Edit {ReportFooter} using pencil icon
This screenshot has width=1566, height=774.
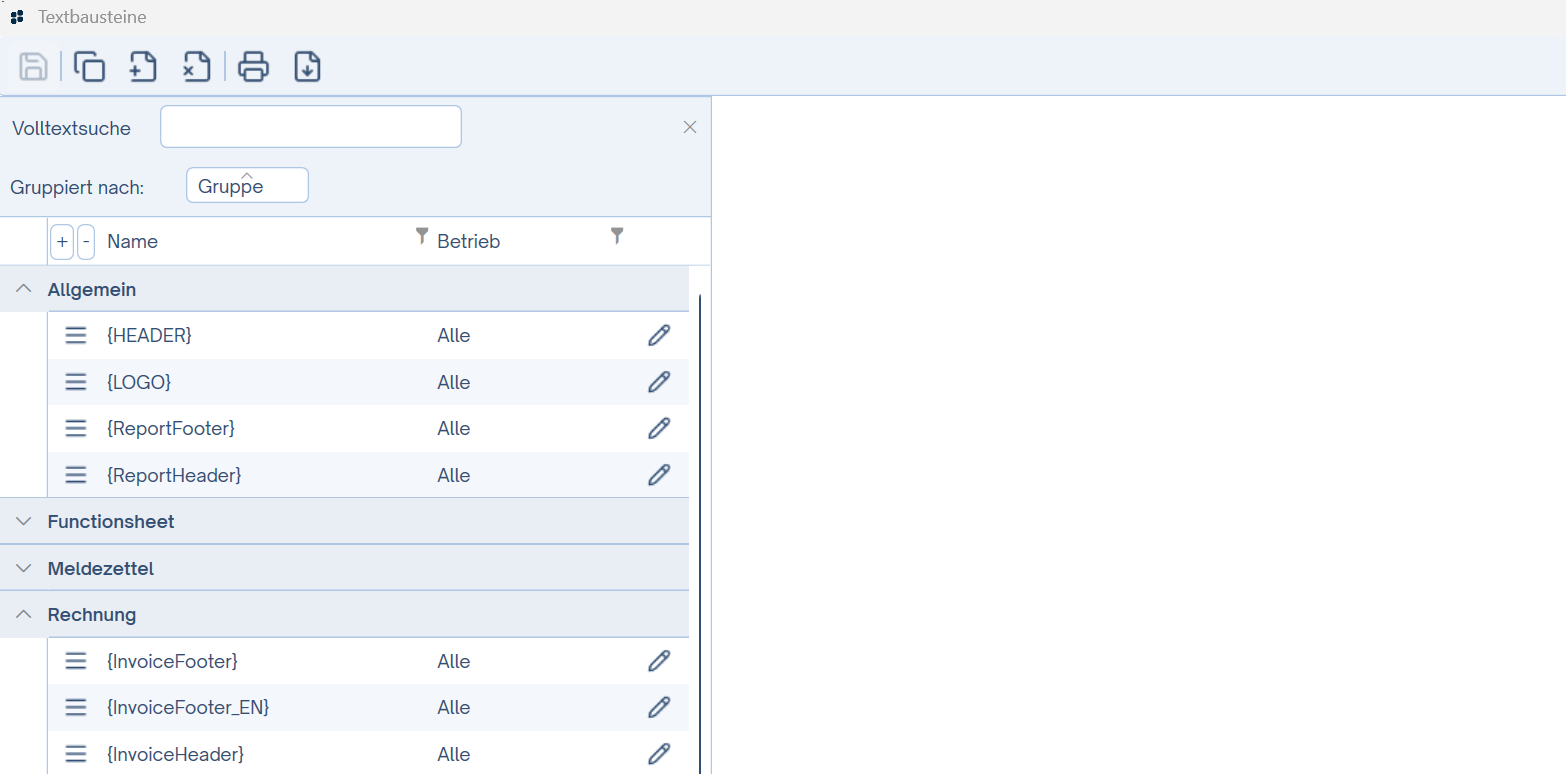pyautogui.click(x=658, y=428)
